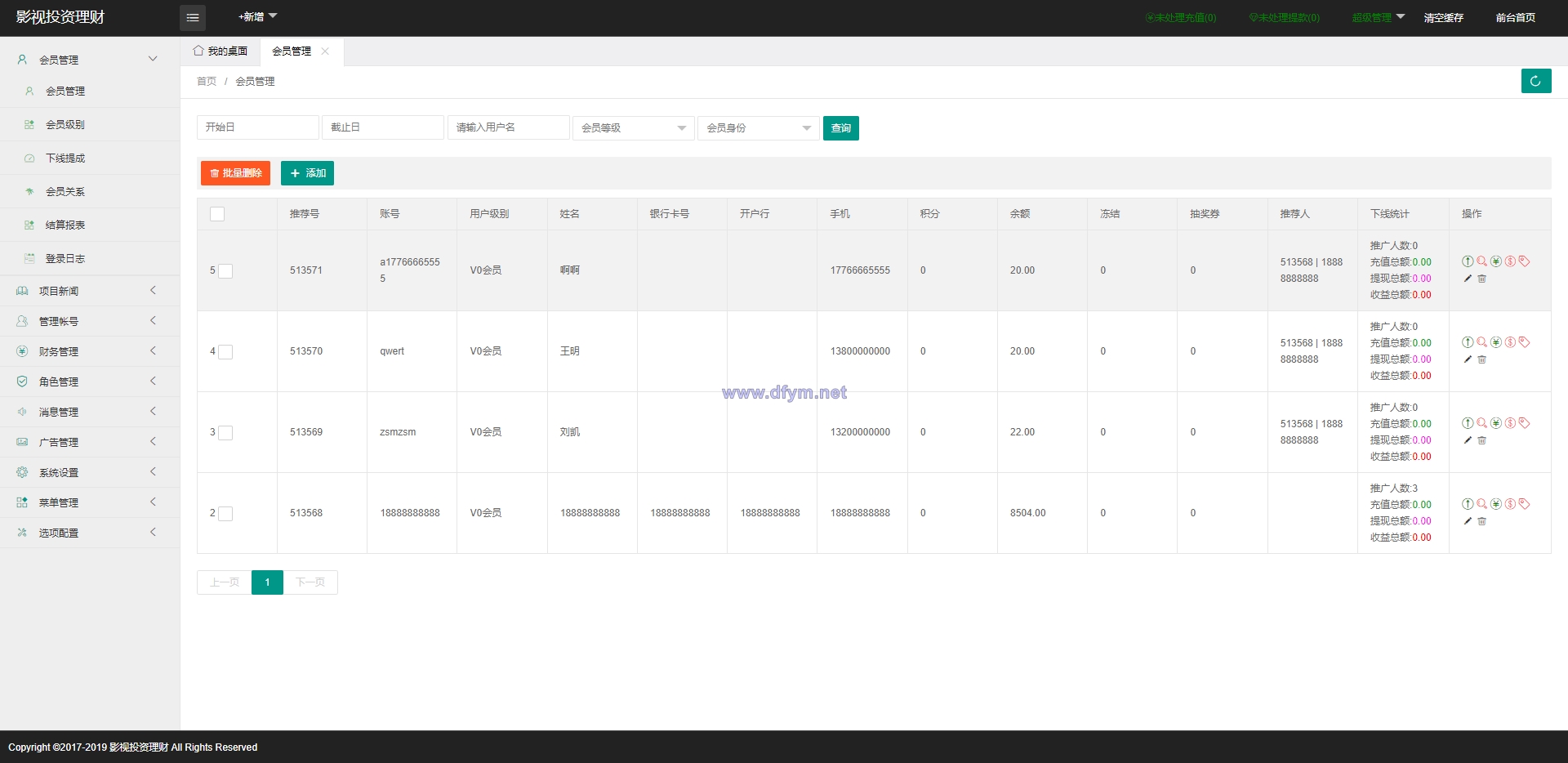Image resolution: width=1568 pixels, height=763 pixels.
Task: Check the checkbox for row 4 (513570)
Action: [225, 352]
